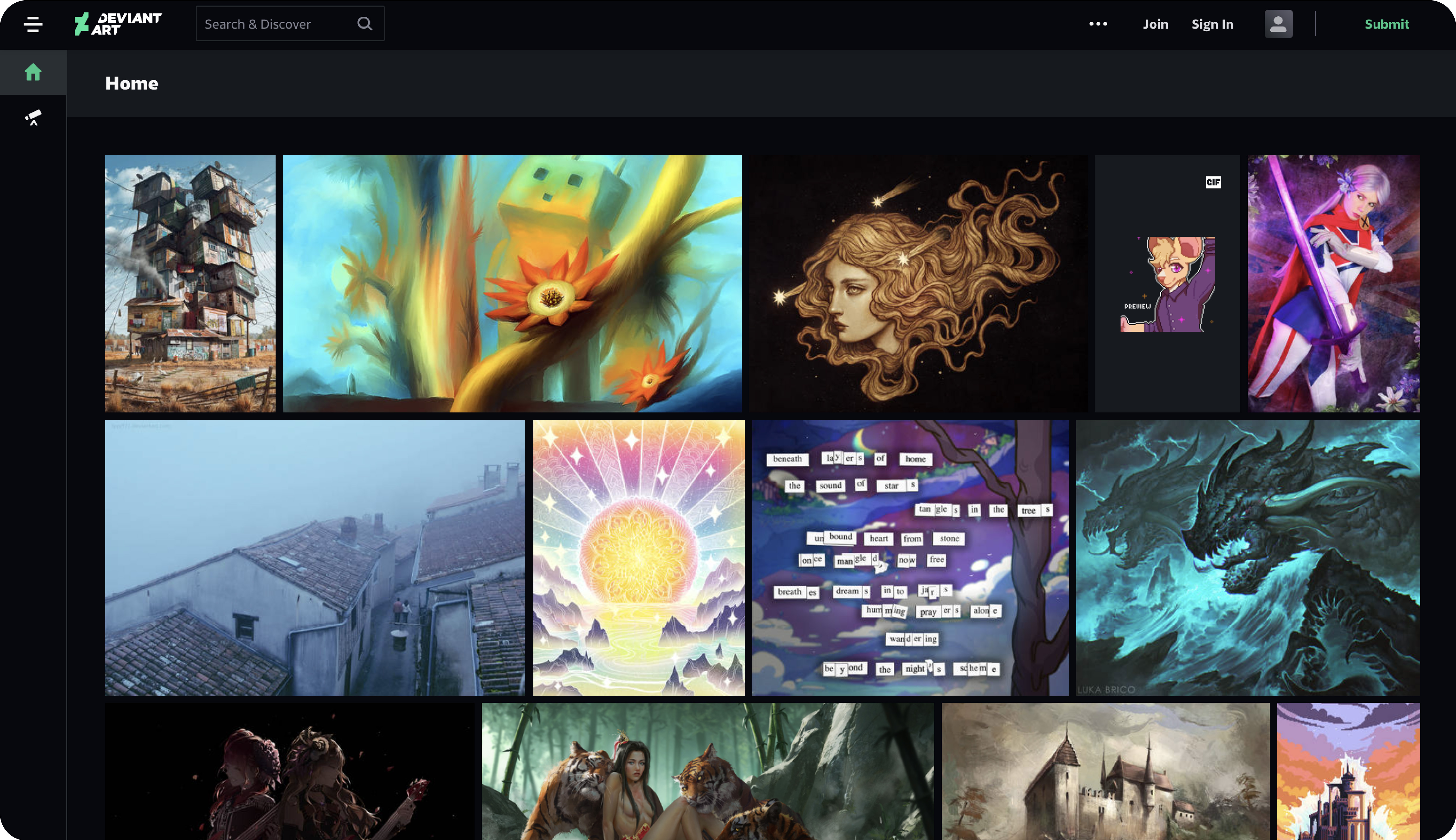This screenshot has height=840, width=1456.
Task: Open the pastel mandala sun artwork
Action: 639,557
